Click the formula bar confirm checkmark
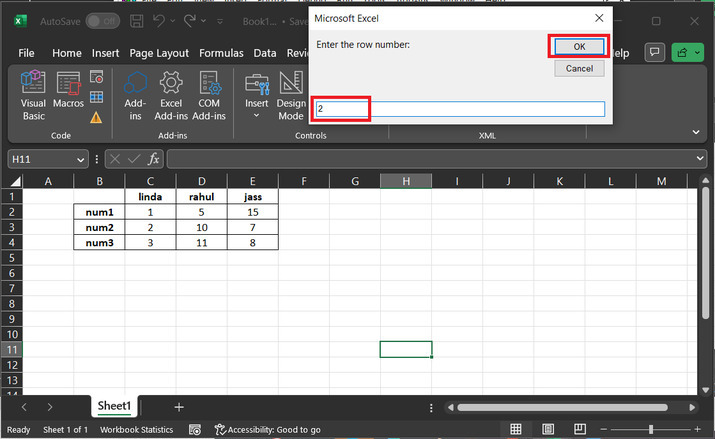Screen dimensions: 715x439 pos(134,159)
